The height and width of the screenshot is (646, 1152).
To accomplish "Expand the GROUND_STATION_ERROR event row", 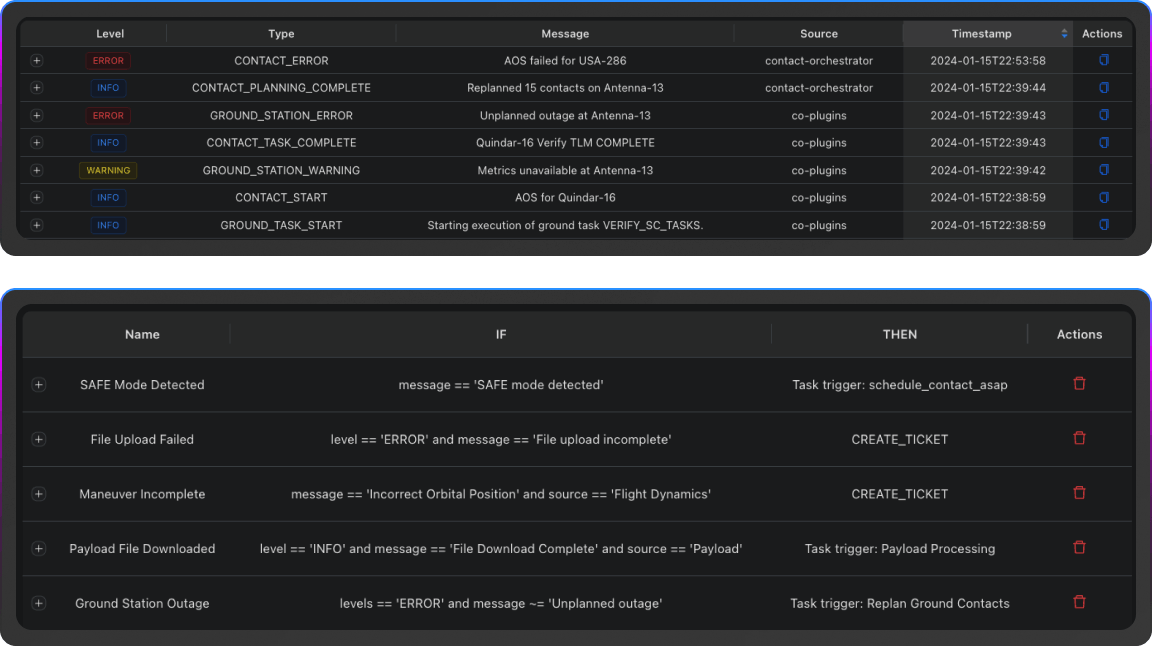I will click(37, 115).
